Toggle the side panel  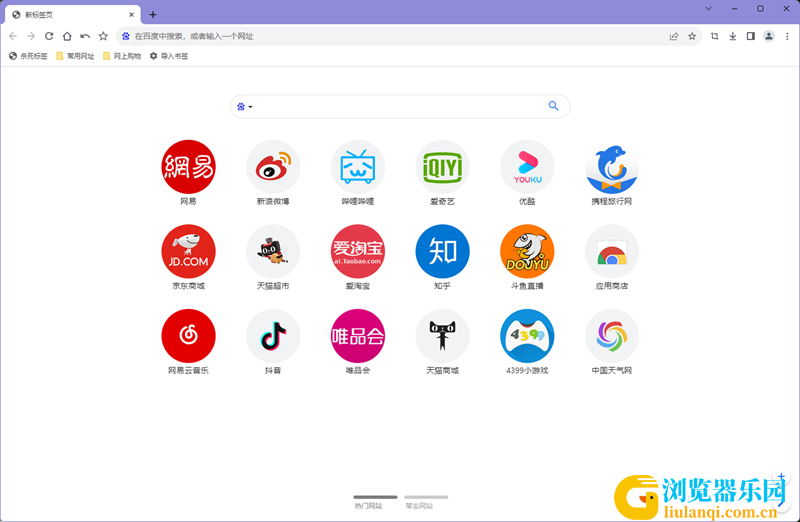(751, 36)
